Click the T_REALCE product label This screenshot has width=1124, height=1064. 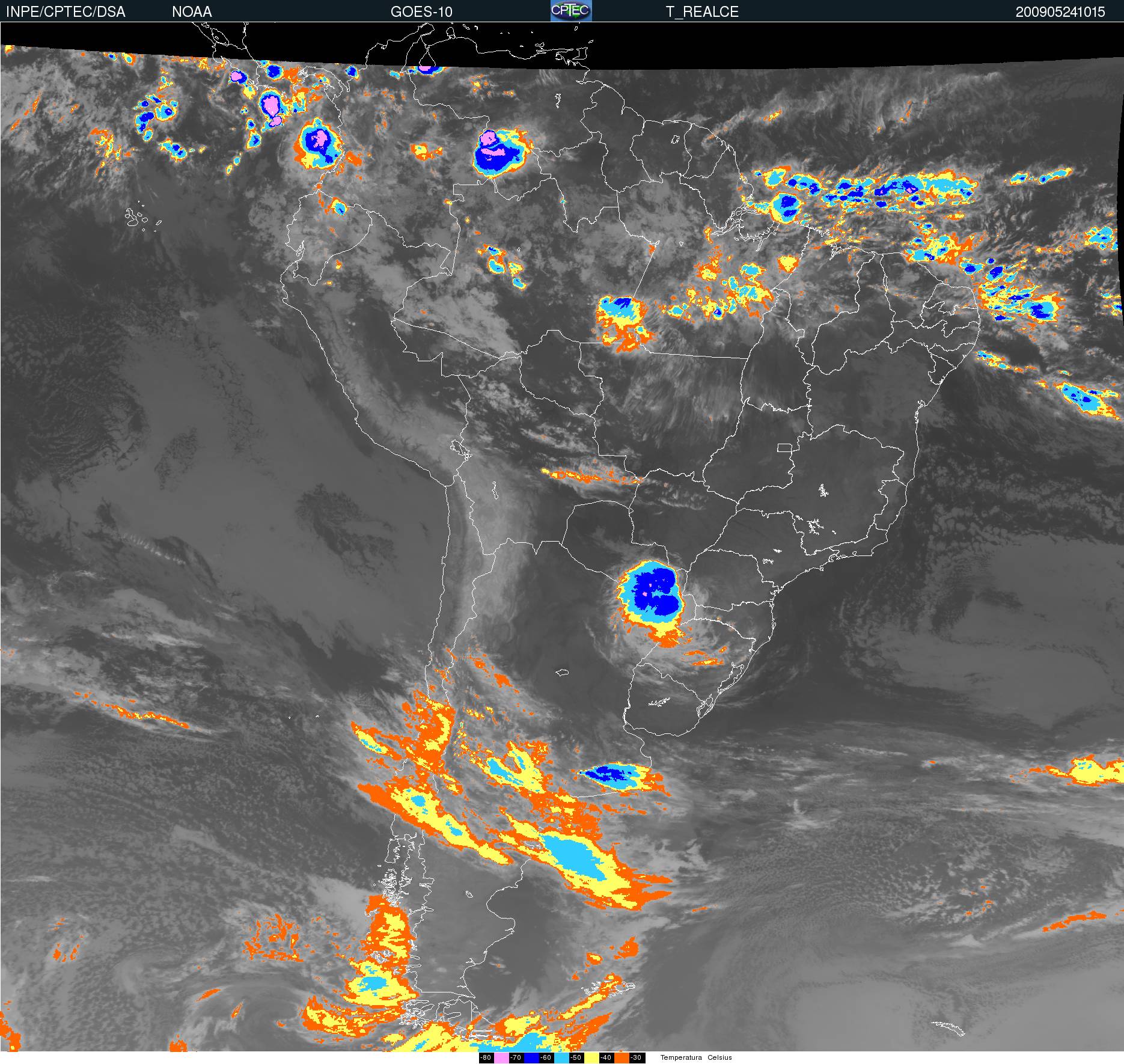click(702, 12)
